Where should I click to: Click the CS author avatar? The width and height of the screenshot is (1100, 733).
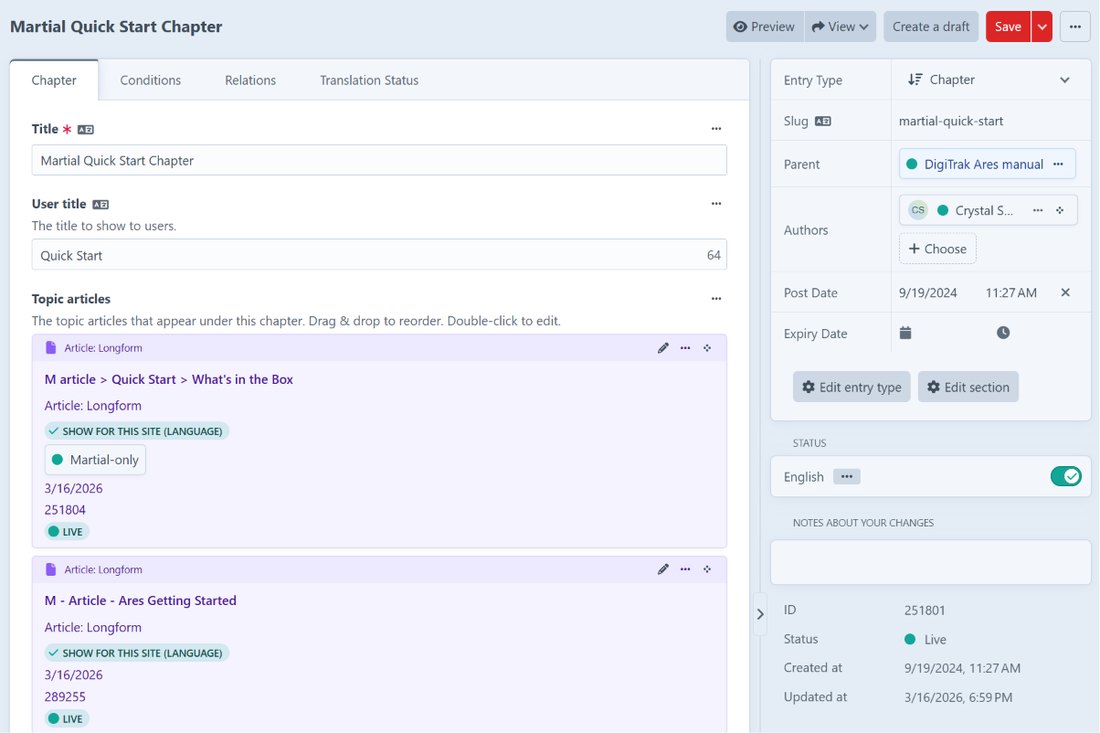click(918, 210)
